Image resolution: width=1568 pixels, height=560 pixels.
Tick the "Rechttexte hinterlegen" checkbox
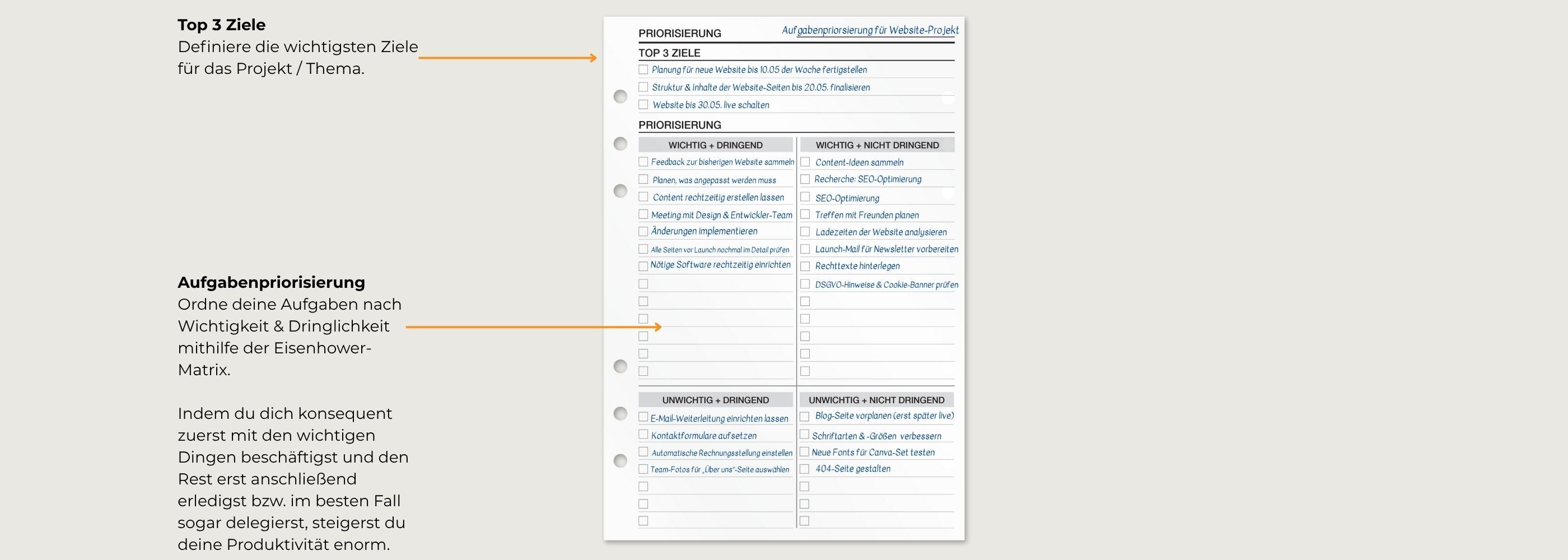805,266
